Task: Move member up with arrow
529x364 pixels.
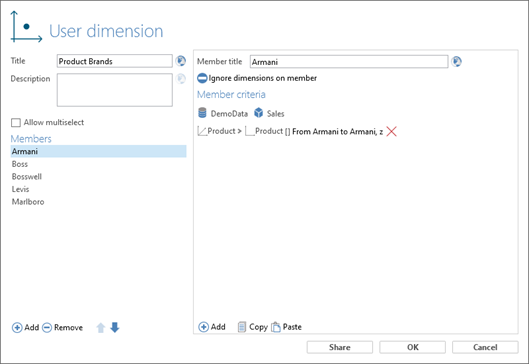Action: click(x=101, y=328)
